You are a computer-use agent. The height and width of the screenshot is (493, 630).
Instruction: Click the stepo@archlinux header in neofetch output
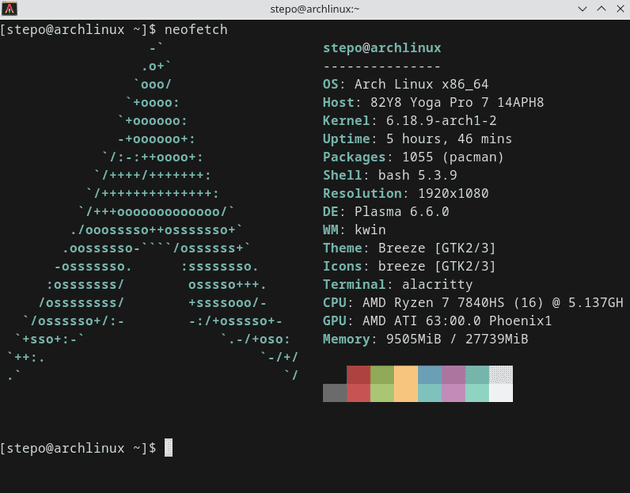[382, 48]
